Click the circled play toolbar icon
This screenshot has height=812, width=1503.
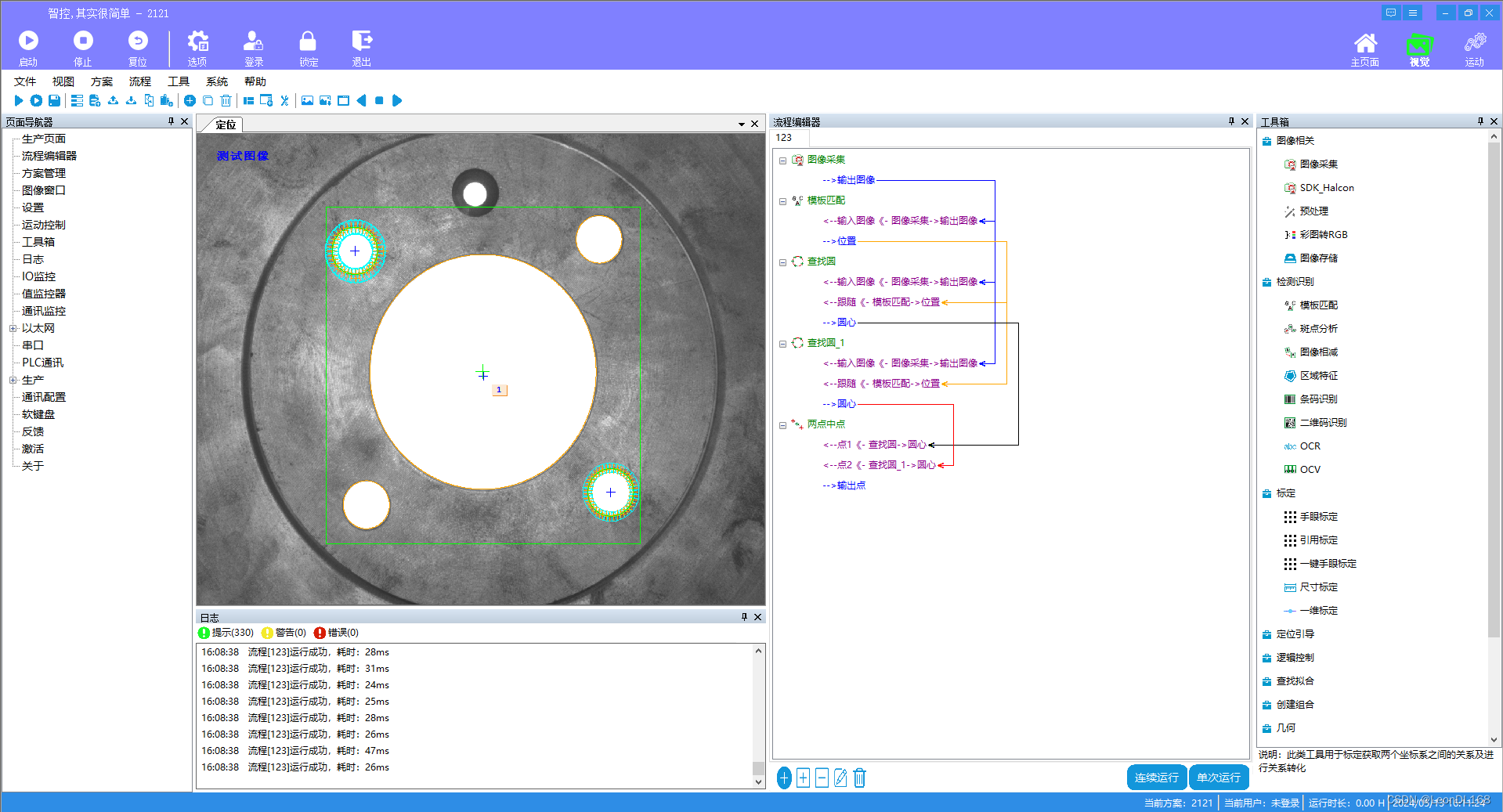36,100
